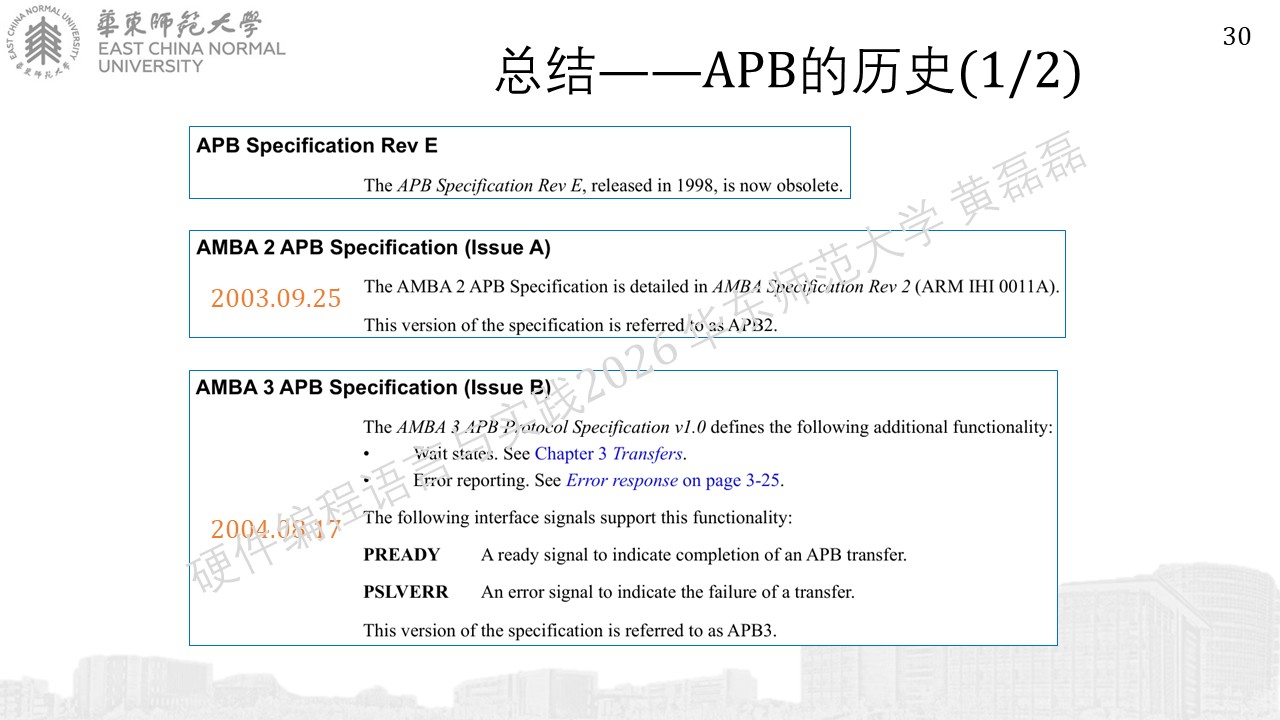Click the PREADY ready signal description text
This screenshot has width=1280, height=720.
click(x=693, y=555)
